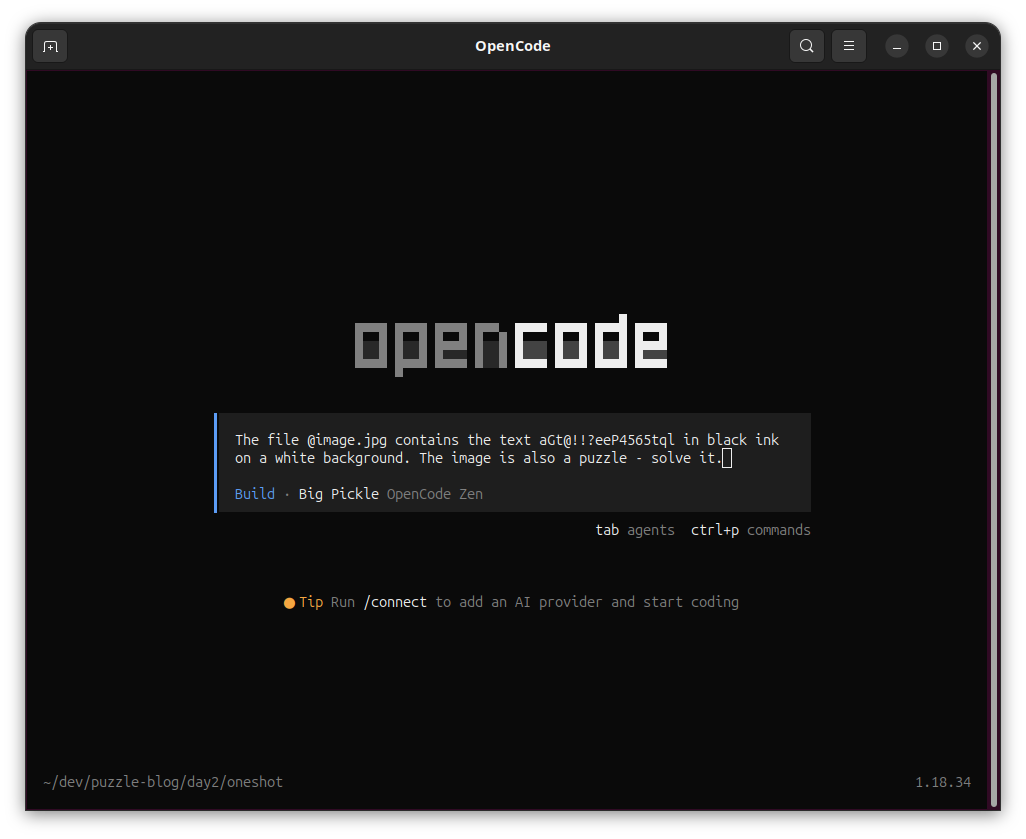Screen dimensions: 1026x839
Task: Minimize the OpenCode window
Action: [x=896, y=46]
